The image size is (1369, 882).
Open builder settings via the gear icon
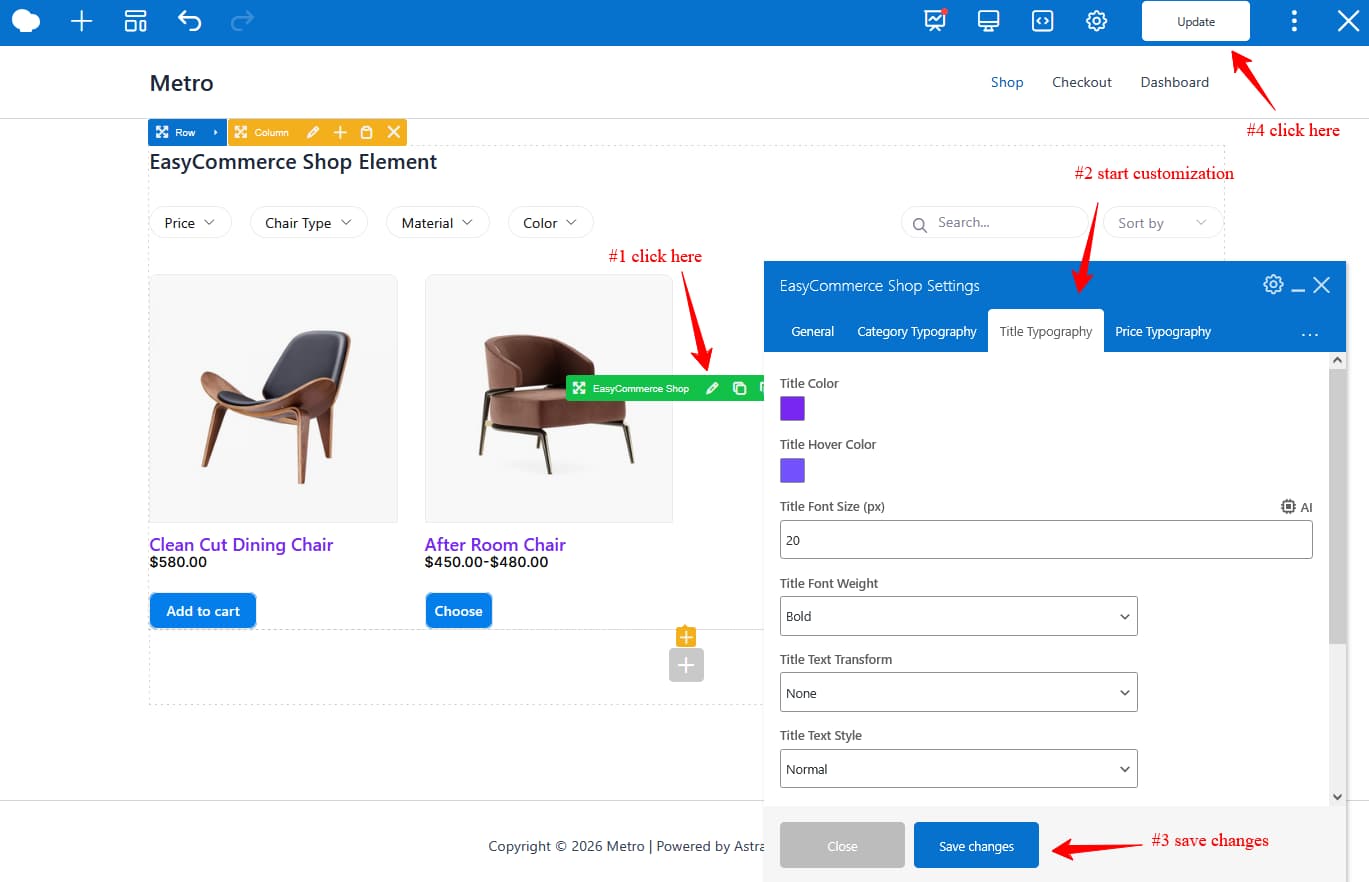[x=1096, y=20]
